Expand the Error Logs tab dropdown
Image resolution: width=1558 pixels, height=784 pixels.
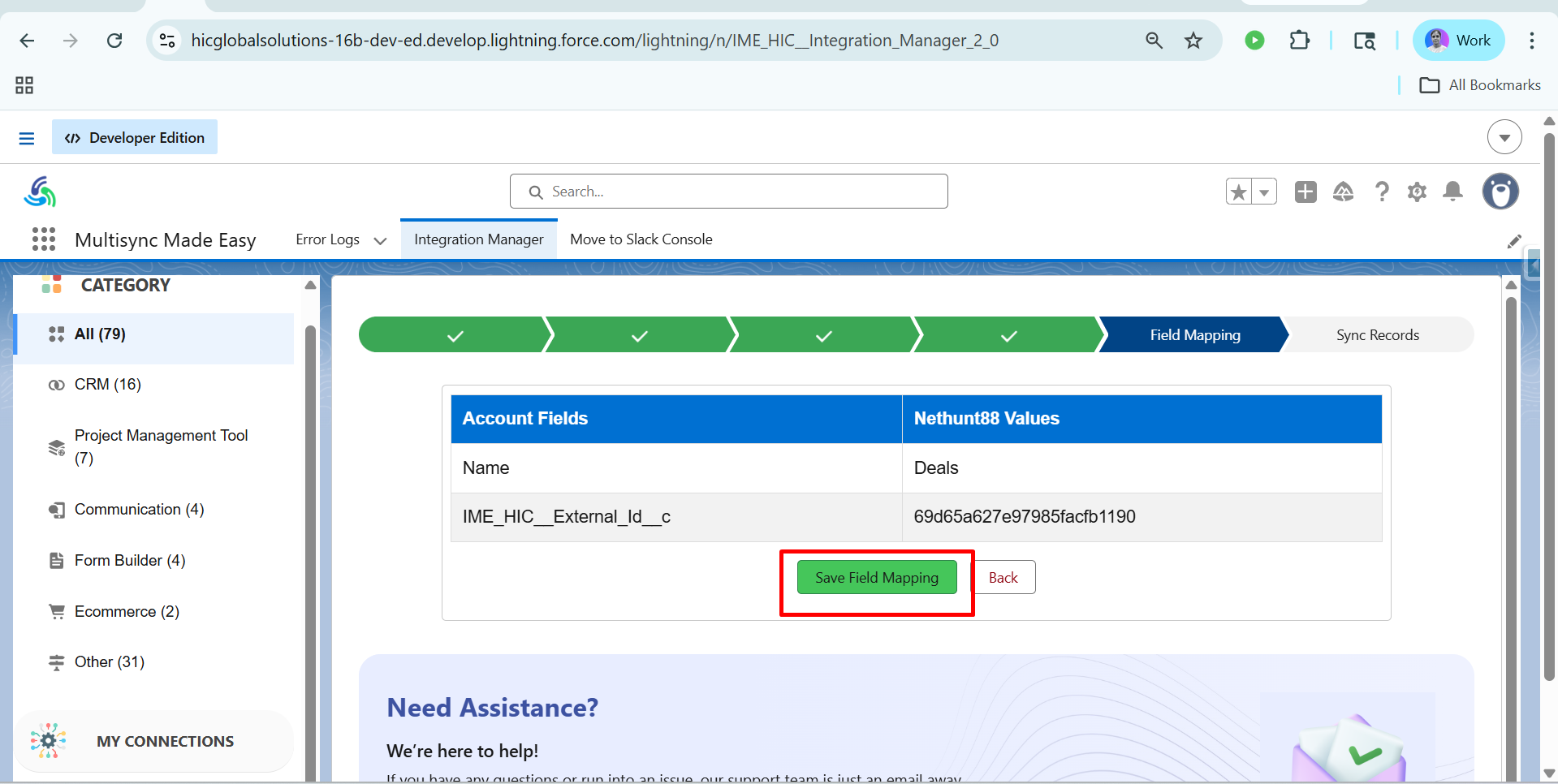tap(380, 240)
